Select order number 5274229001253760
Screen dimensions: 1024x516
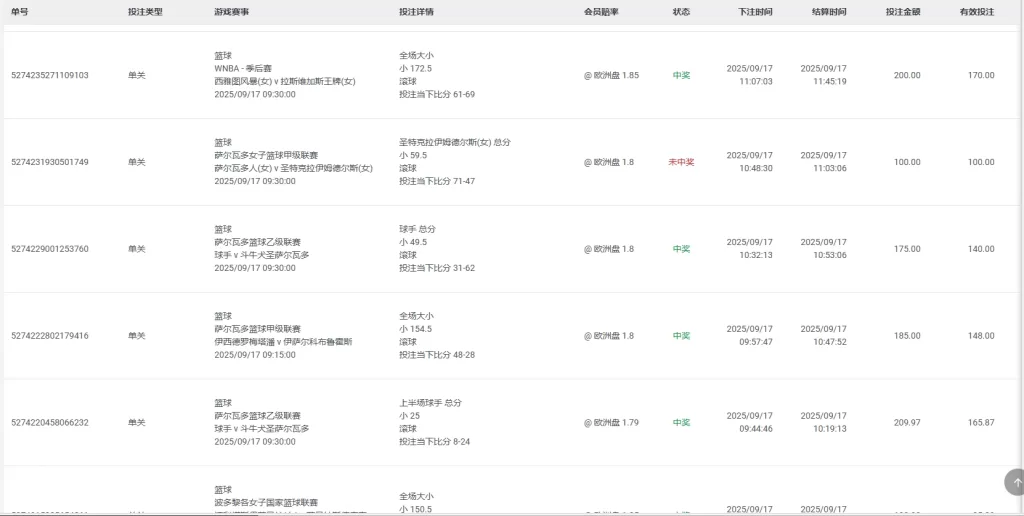click(x=50, y=249)
